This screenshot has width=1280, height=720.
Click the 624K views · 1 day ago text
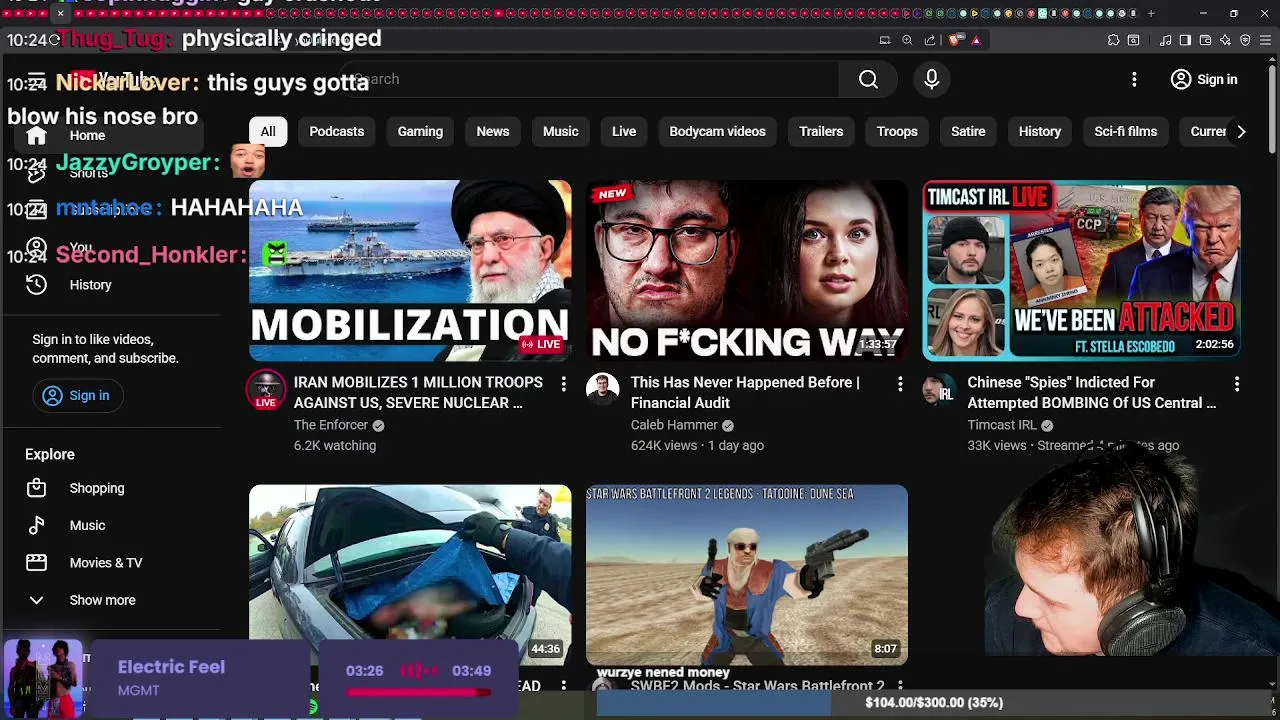[x=697, y=446]
